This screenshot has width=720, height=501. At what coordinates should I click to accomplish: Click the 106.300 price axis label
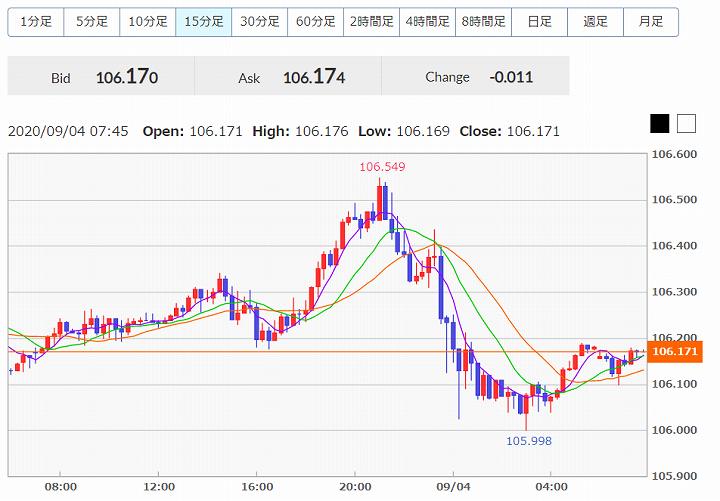(674, 292)
